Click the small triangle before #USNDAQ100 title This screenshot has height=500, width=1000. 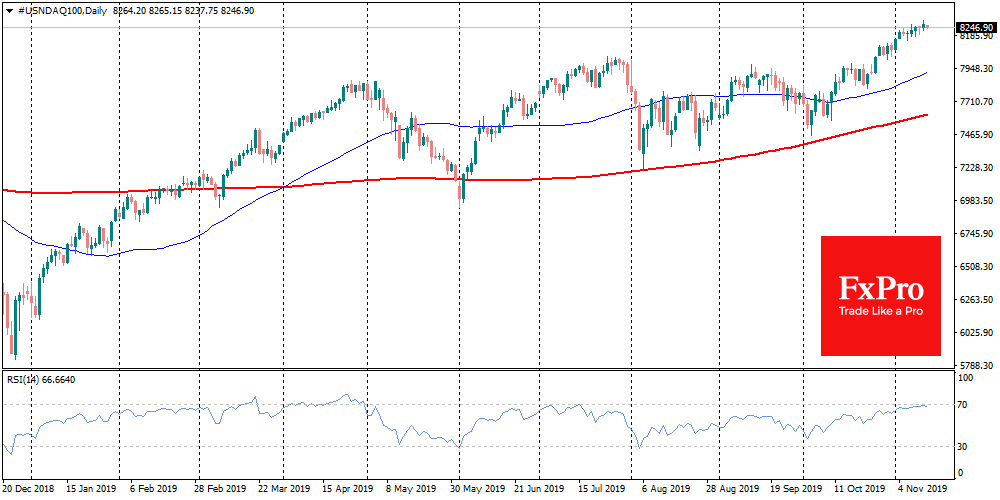coord(9,8)
